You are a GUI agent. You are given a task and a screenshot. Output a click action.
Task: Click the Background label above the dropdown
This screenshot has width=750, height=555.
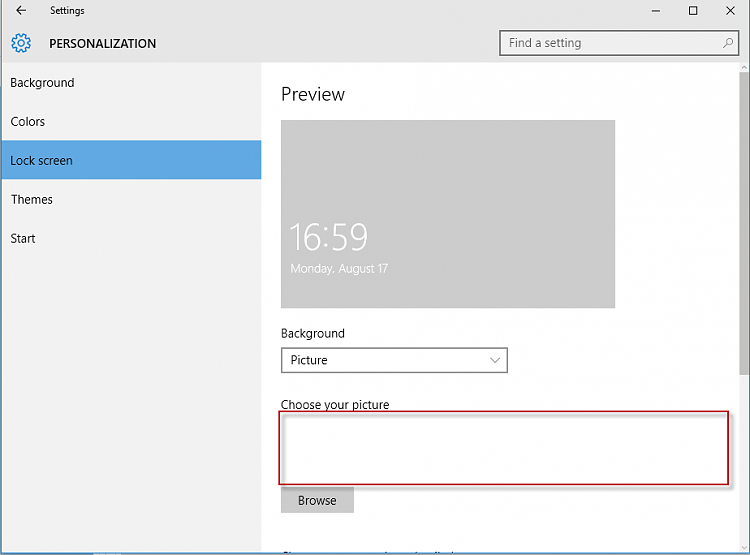313,333
